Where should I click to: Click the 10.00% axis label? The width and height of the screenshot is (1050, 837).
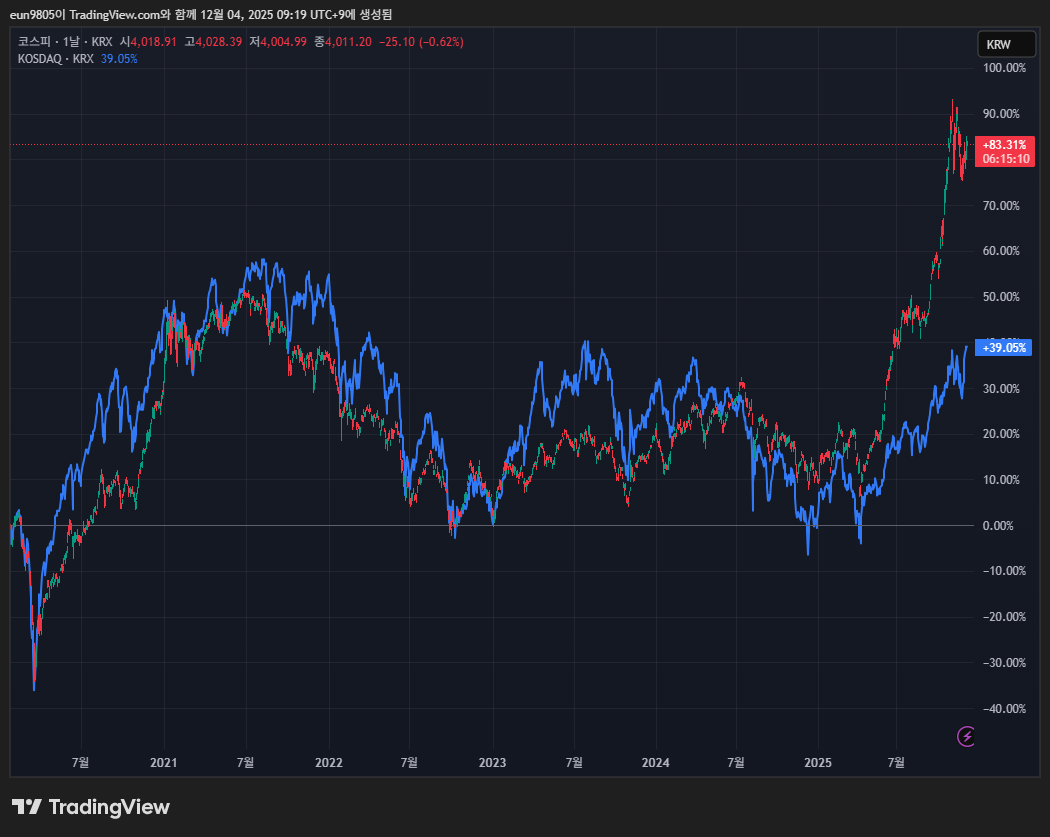(1001, 480)
